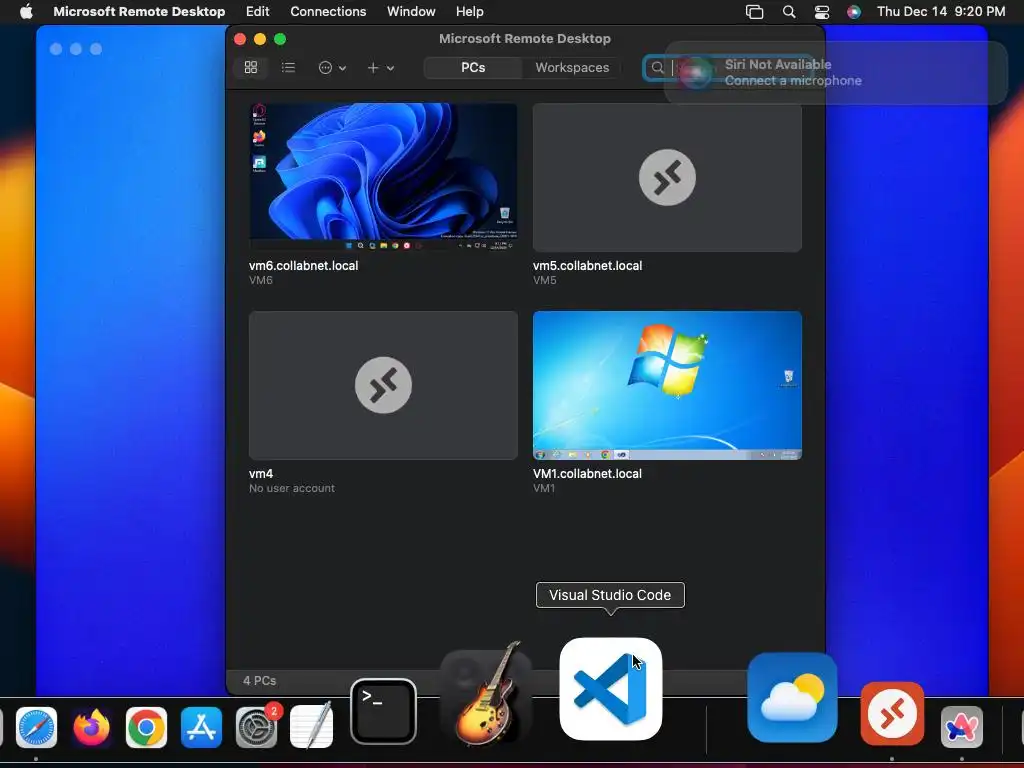Image resolution: width=1024 pixels, height=768 pixels.
Task: Open the Microsoft Remote Desktop app menu
Action: pyautogui.click(x=139, y=11)
